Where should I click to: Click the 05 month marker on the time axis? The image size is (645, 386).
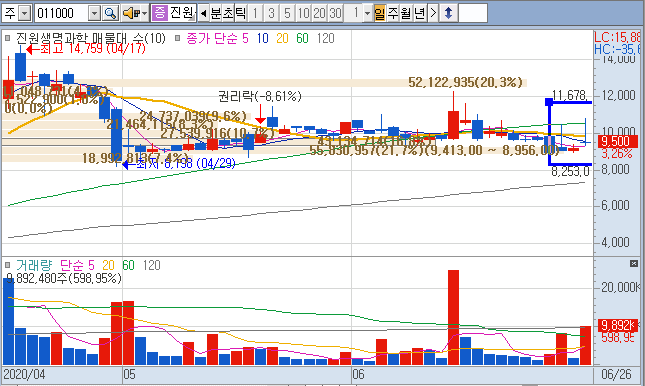pos(129,374)
